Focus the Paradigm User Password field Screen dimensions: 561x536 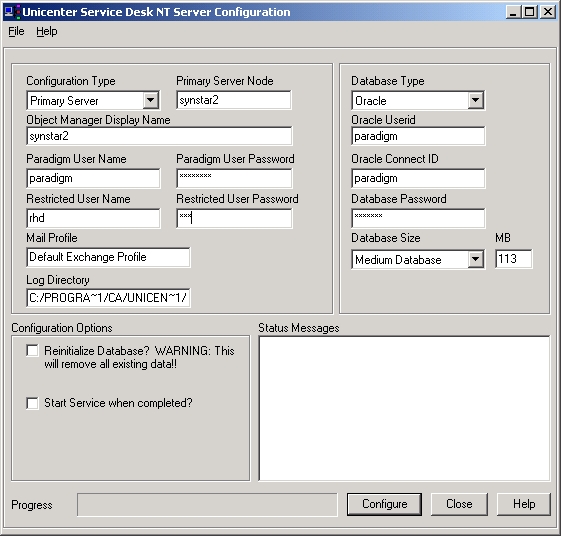pyautogui.click(x=234, y=178)
